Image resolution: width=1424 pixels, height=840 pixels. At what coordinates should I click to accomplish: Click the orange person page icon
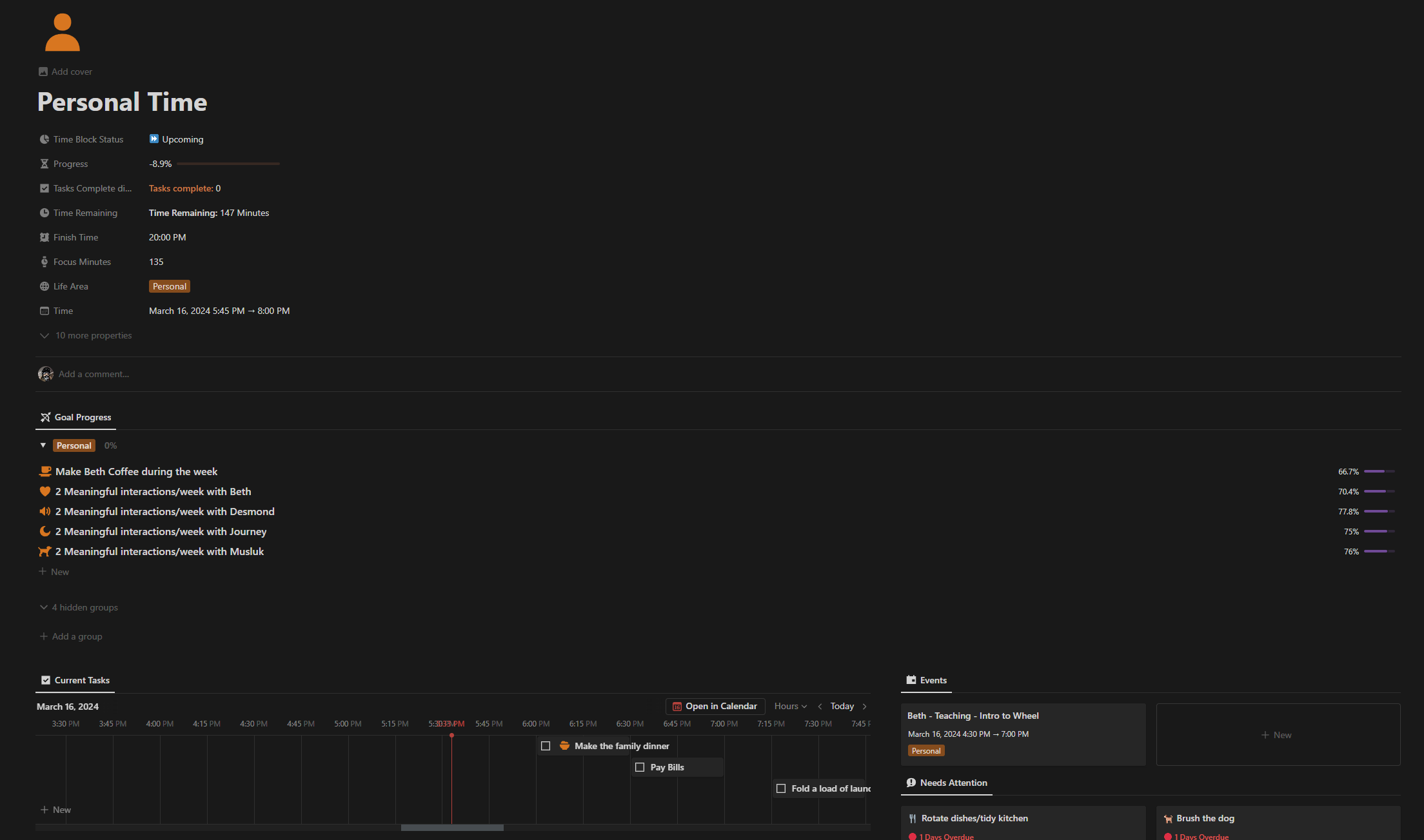(x=63, y=32)
